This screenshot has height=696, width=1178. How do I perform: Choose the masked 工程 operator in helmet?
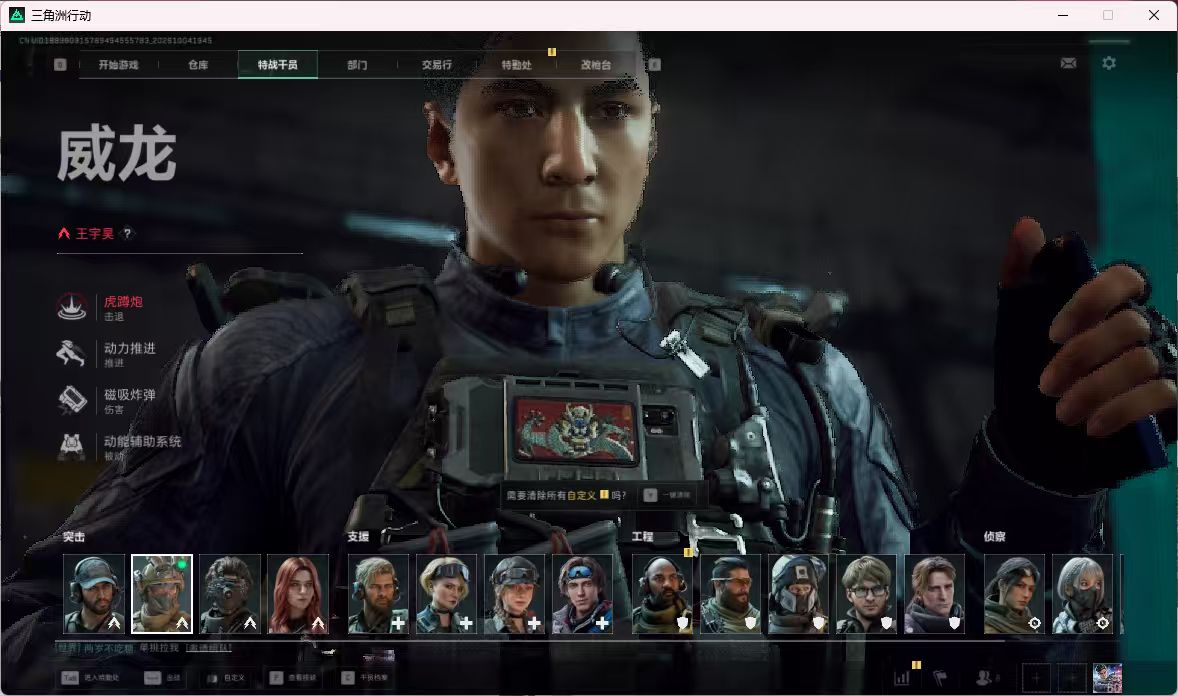point(799,594)
